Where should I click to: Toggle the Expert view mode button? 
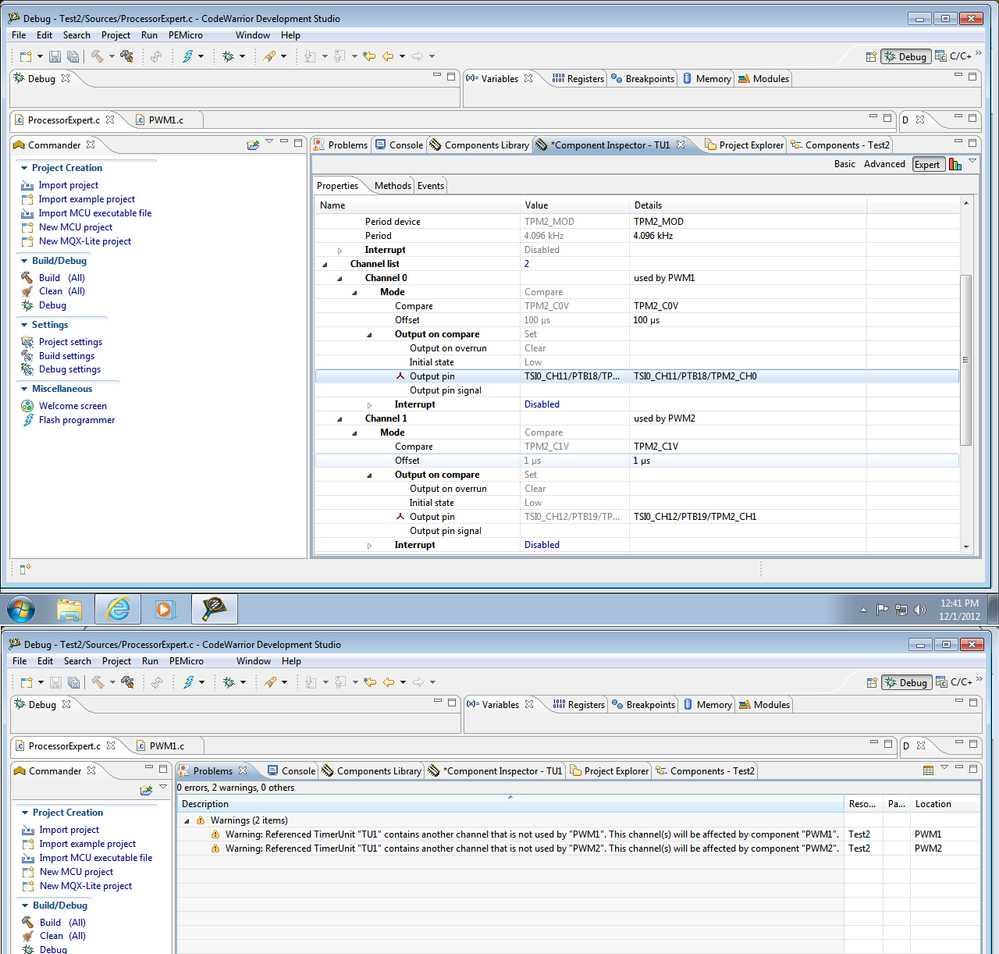pyautogui.click(x=927, y=164)
